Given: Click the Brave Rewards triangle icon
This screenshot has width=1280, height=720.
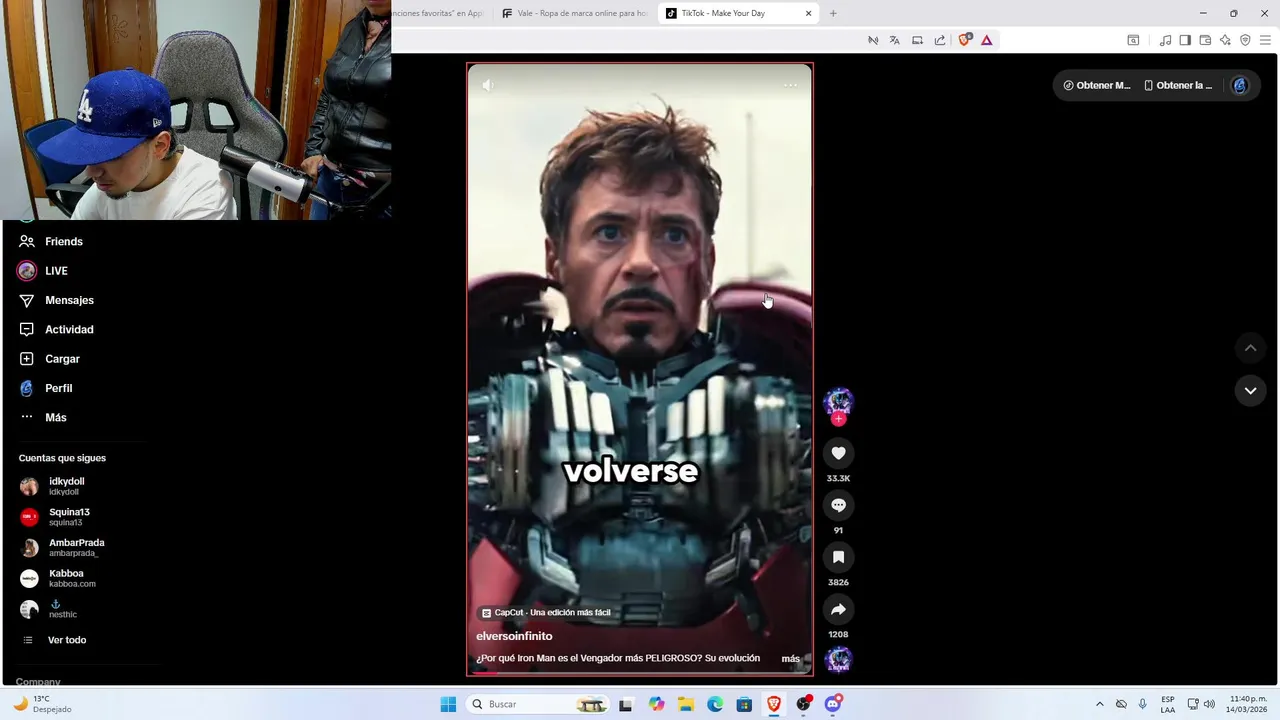Looking at the screenshot, I should tap(986, 40).
